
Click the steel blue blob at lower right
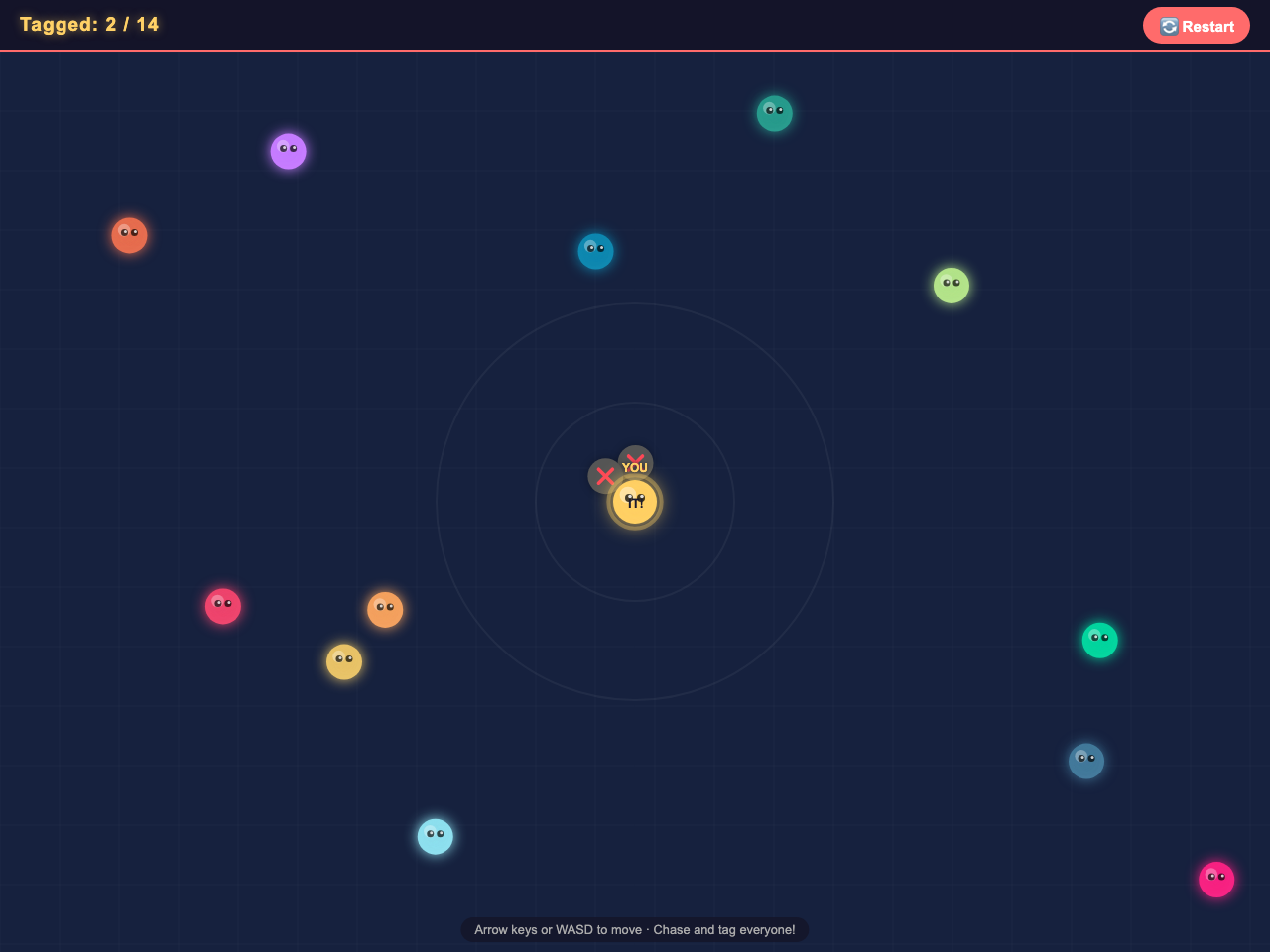1086,761
